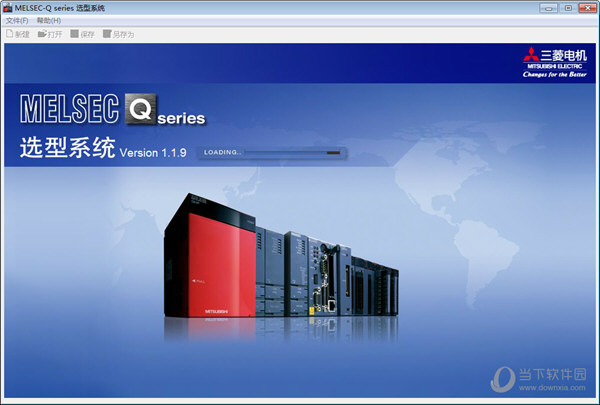The image size is (600, 405).
Task: Maximize the MELSEC-Q window
Action: tap(568, 8)
